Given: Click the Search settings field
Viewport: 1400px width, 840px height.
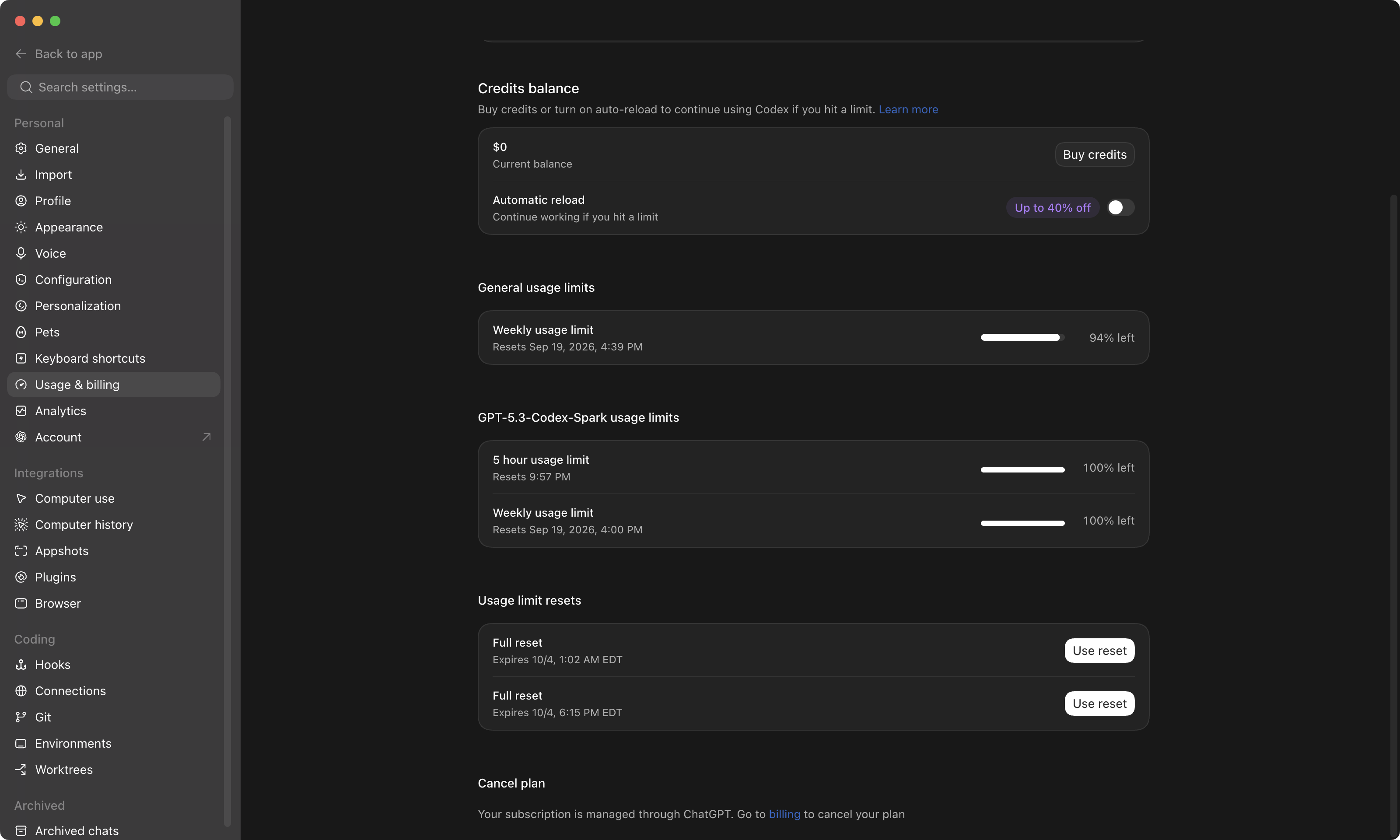Looking at the screenshot, I should click(120, 87).
